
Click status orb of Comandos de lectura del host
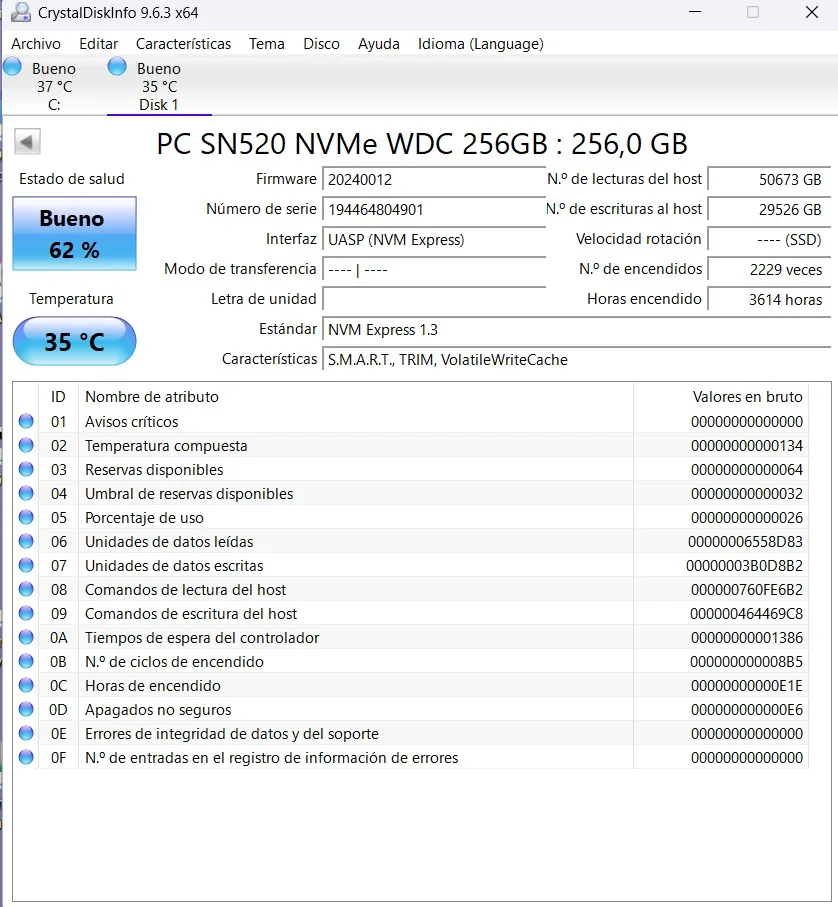[x=26, y=589]
